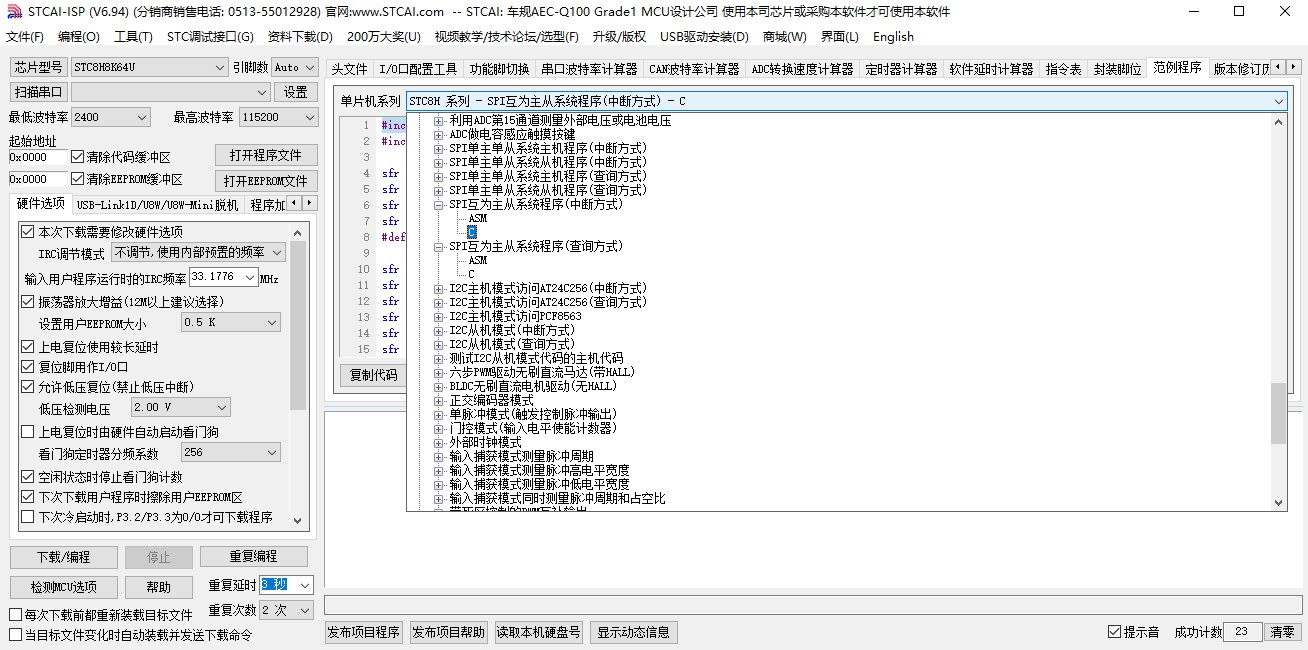1308x650 pixels.
Task: Toggle 复位脚用作I/O口 checkbox
Action: (x=28, y=367)
